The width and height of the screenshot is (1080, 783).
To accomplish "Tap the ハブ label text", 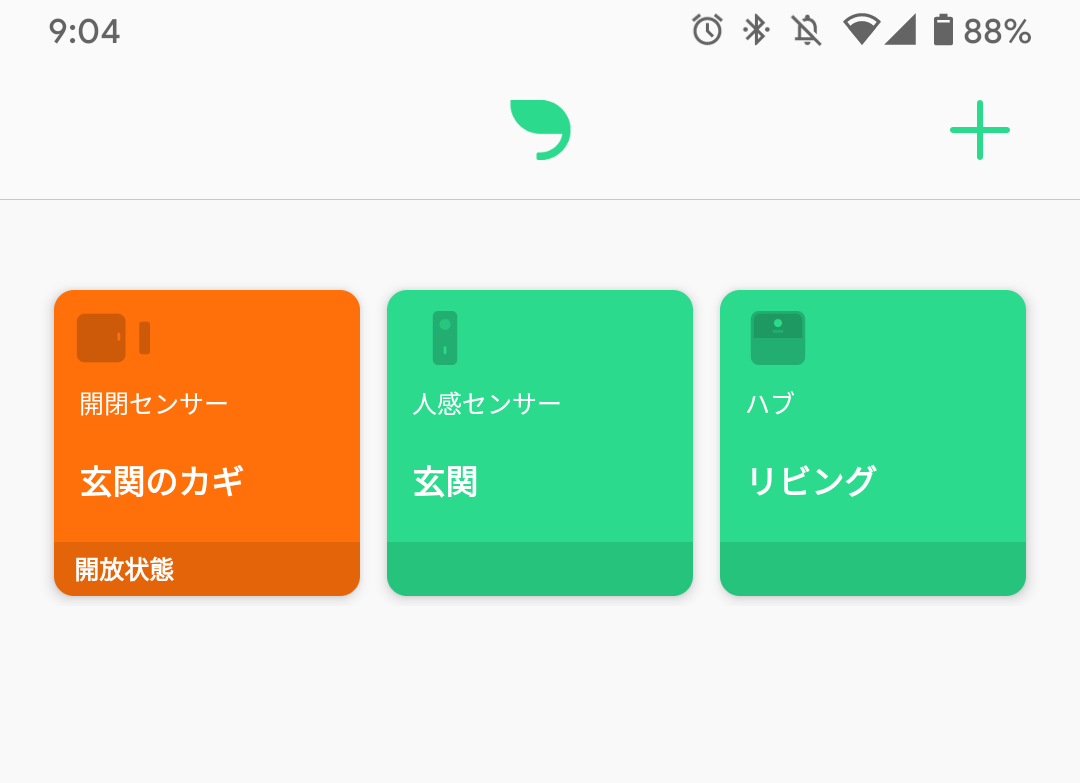I will 770,404.
